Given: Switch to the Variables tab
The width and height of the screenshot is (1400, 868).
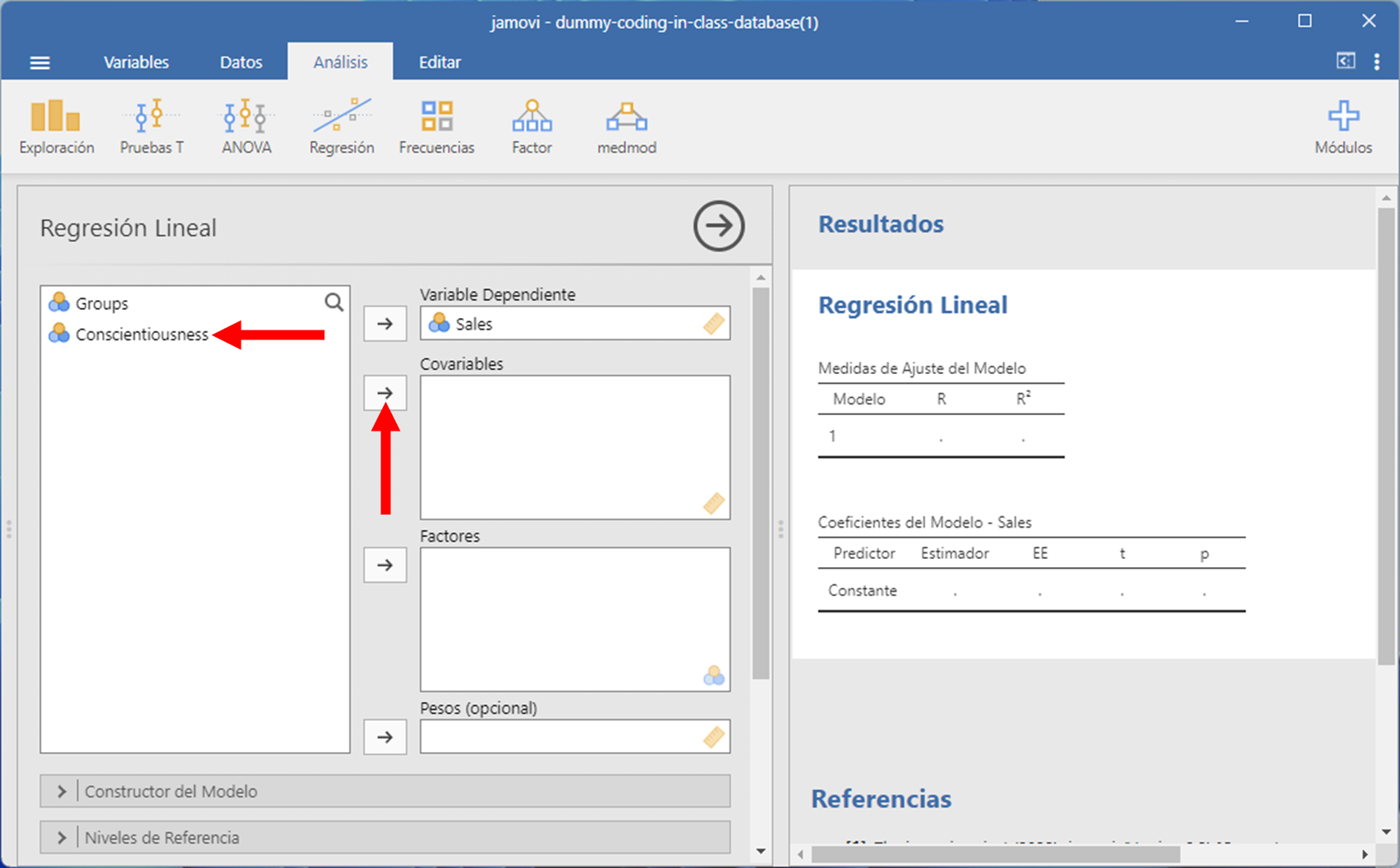Looking at the screenshot, I should [136, 62].
